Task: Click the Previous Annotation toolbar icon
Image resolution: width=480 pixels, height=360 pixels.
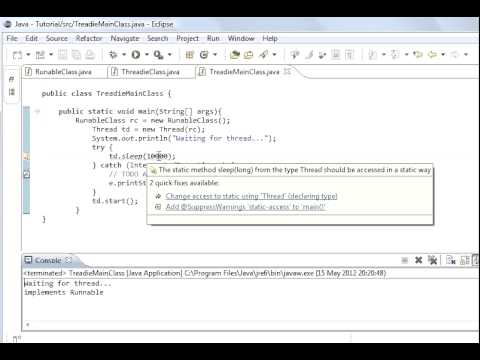Action: (395, 54)
